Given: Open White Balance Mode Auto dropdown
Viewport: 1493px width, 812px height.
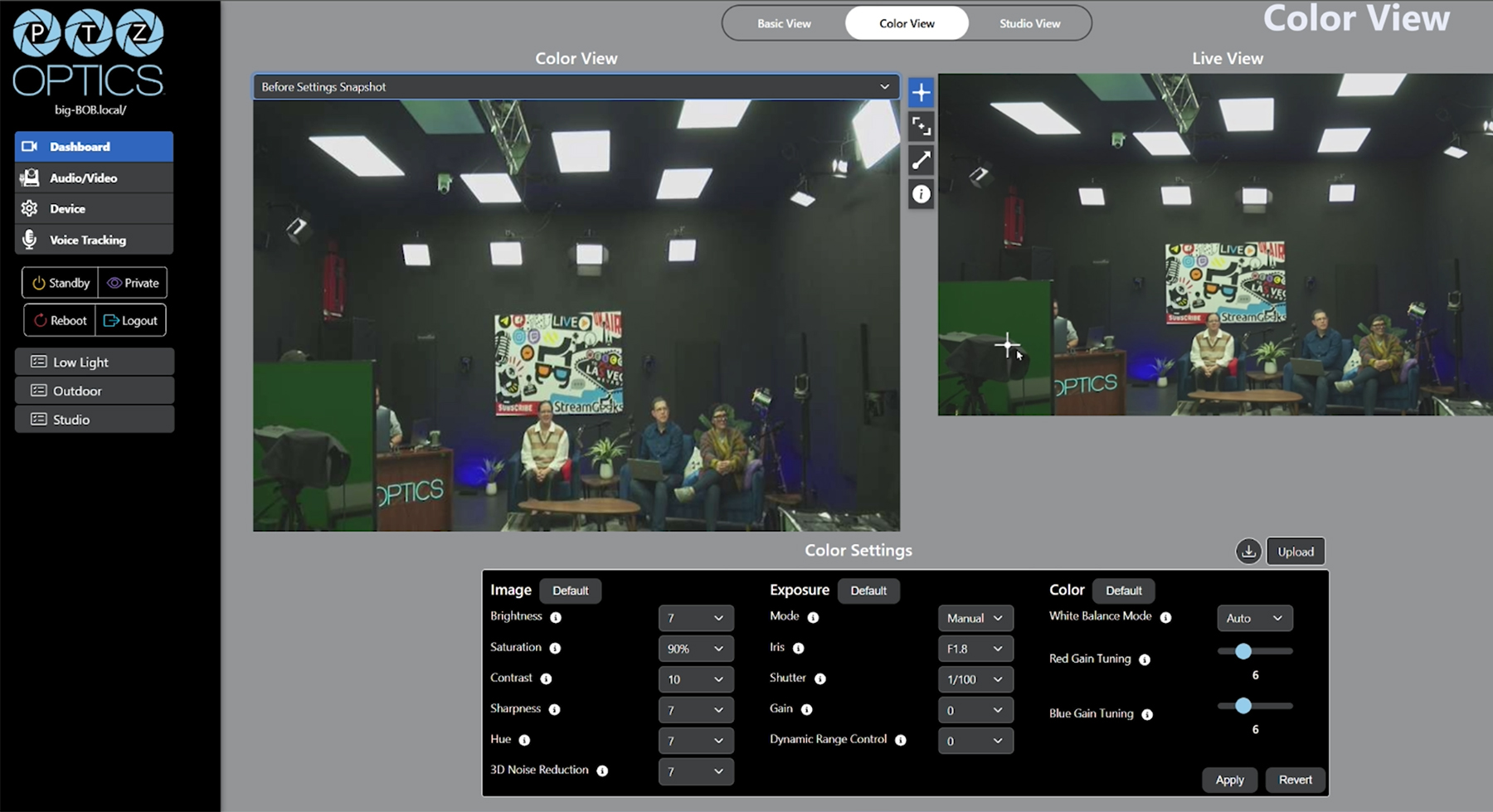Looking at the screenshot, I should pyautogui.click(x=1254, y=618).
